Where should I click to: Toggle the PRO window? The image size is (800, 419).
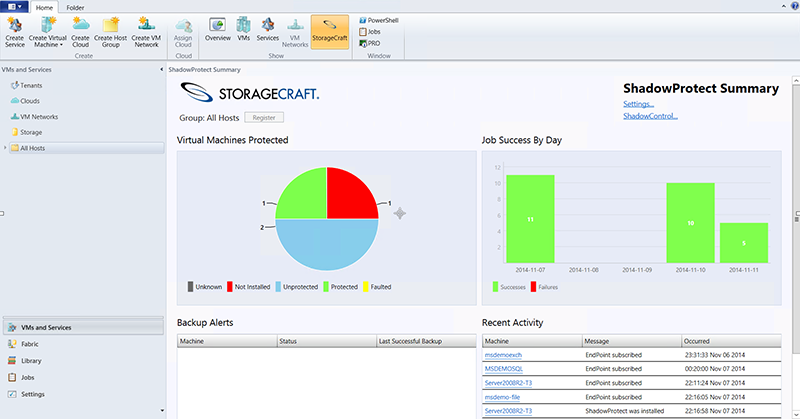[370, 43]
